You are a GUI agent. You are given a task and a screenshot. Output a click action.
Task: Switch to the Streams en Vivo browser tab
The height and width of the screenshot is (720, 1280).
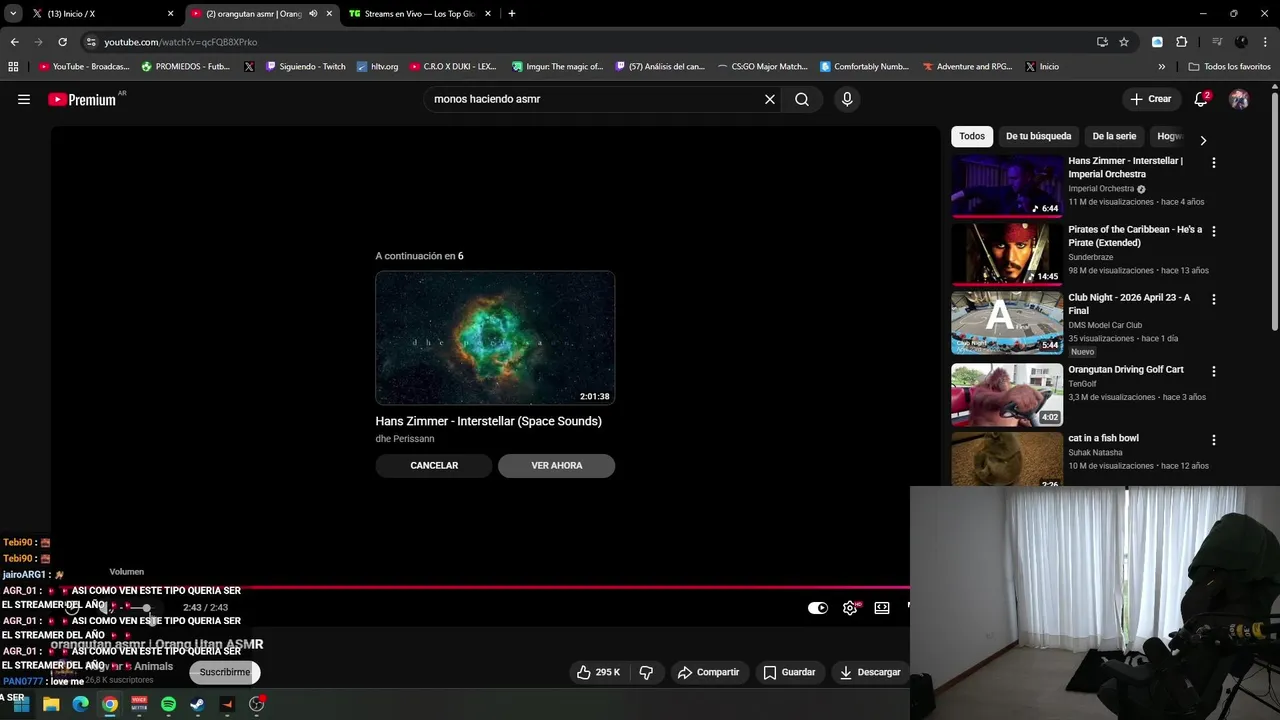coord(418,14)
